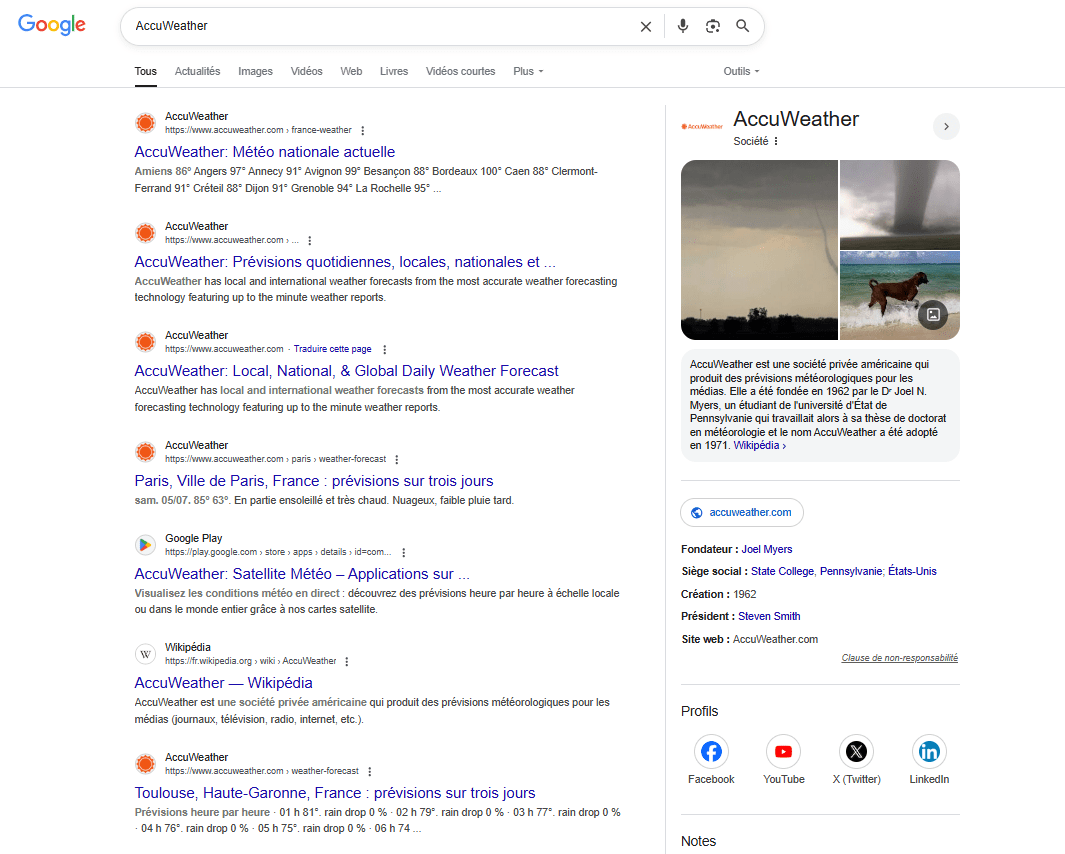Switch to the Web tab
The width and height of the screenshot is (1065, 854).
coord(351,71)
